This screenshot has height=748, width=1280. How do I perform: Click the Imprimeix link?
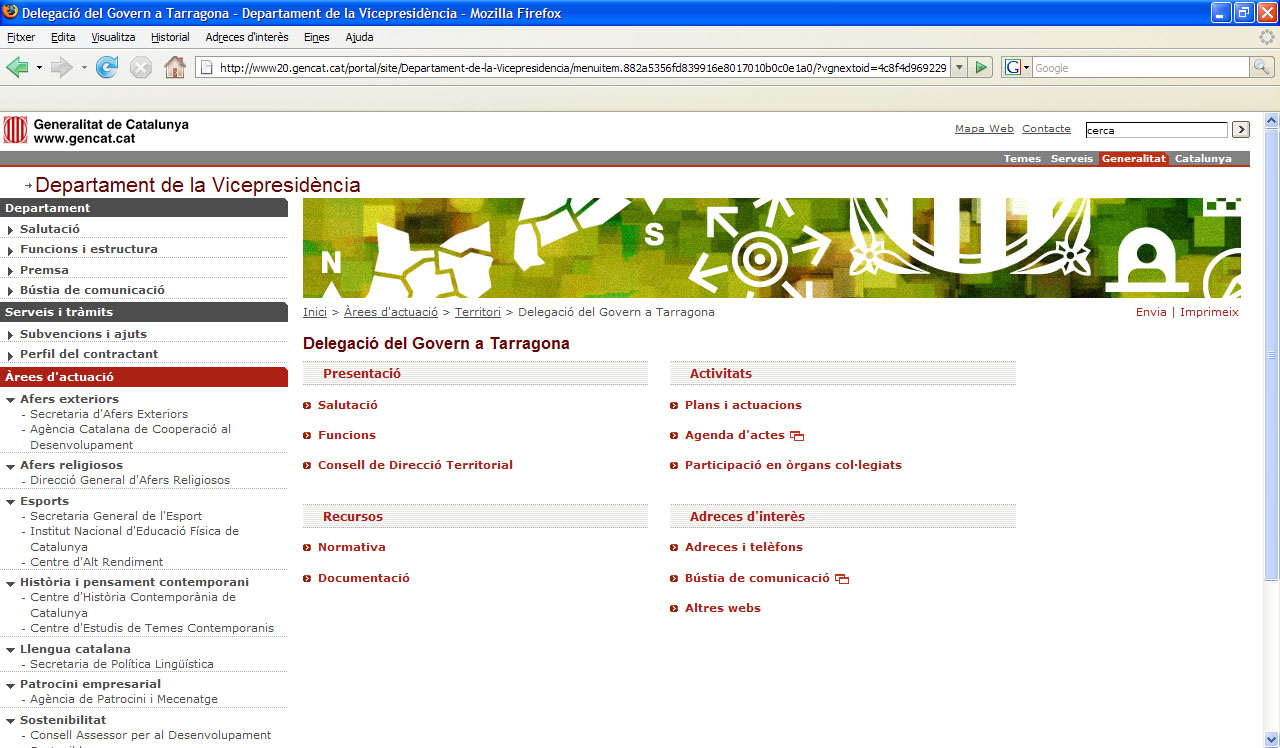1209,312
